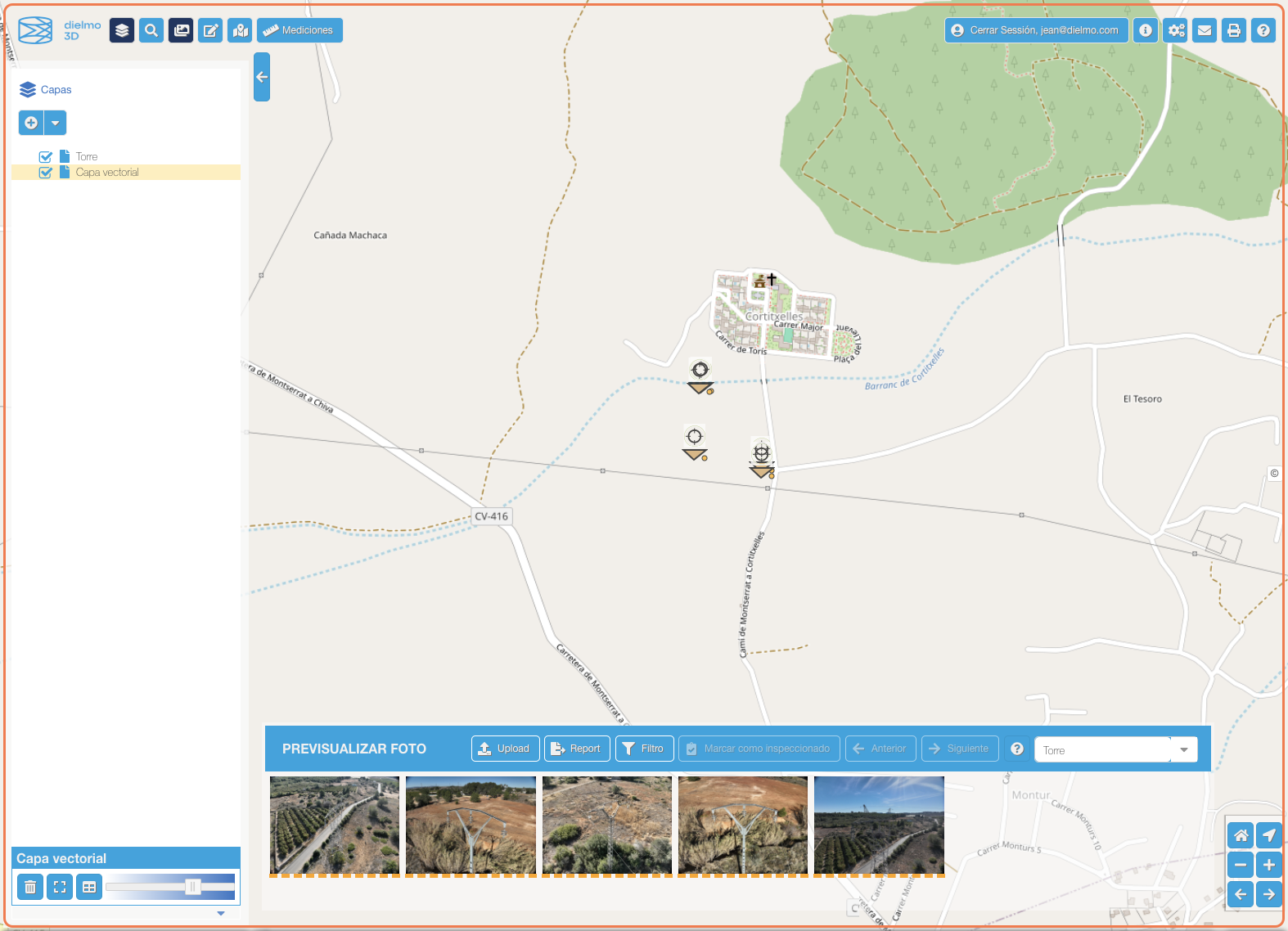Click the dielmo 3D logo
Screen dimensions: 1288x931
coord(60,30)
